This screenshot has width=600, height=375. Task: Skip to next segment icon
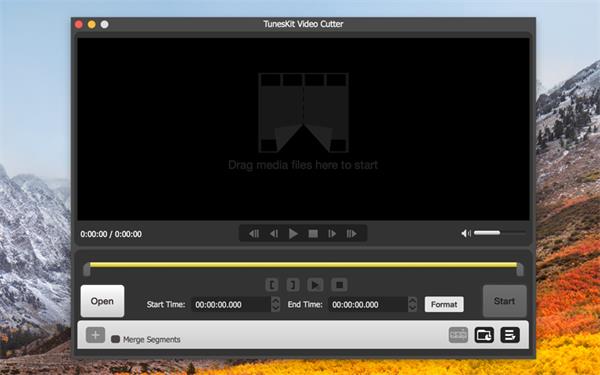point(352,233)
